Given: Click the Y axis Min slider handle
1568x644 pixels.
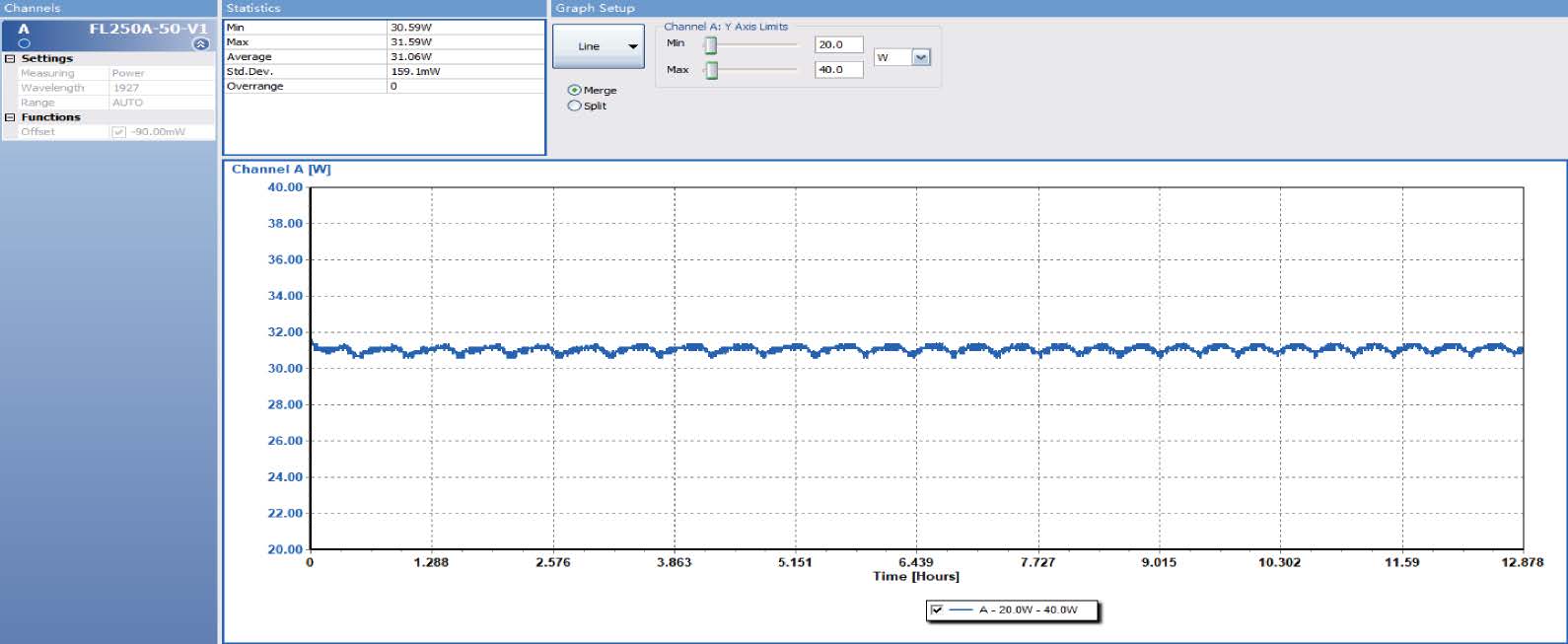Looking at the screenshot, I should coord(710,45).
